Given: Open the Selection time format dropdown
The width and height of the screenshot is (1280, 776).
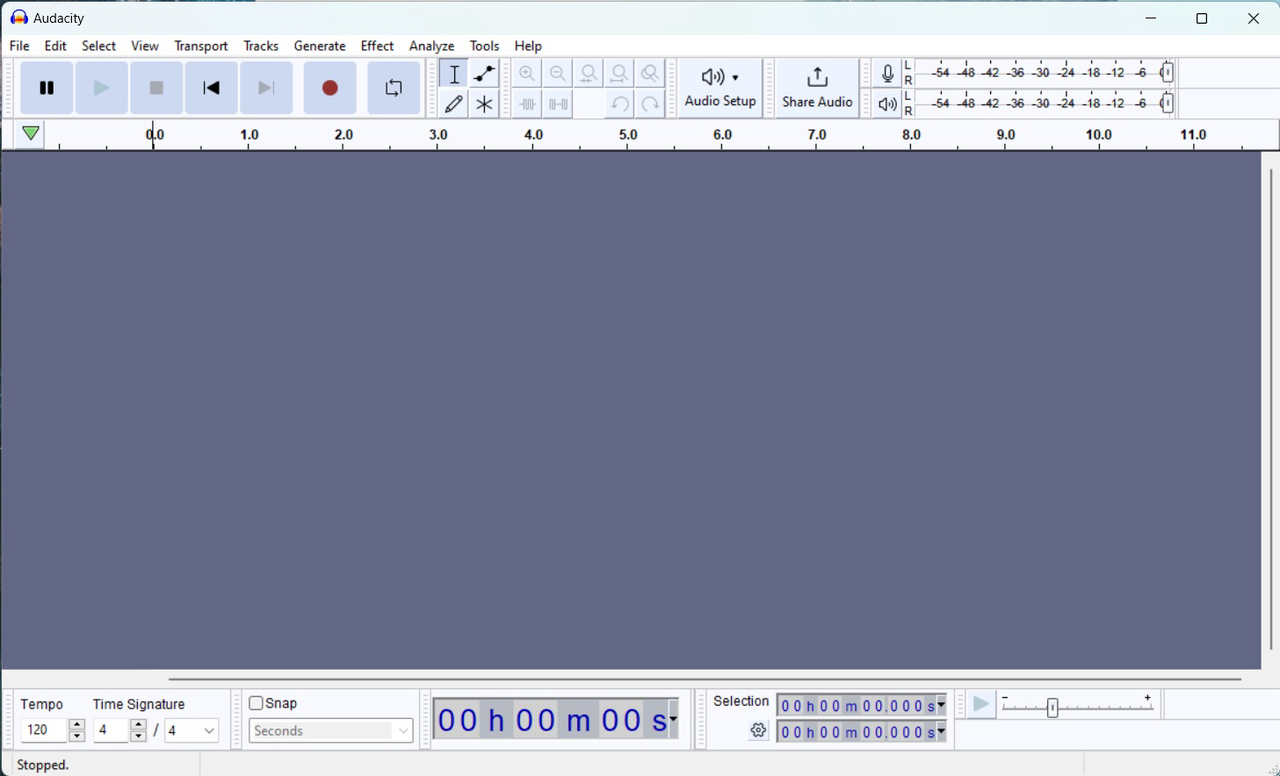Looking at the screenshot, I should pyautogui.click(x=938, y=705).
